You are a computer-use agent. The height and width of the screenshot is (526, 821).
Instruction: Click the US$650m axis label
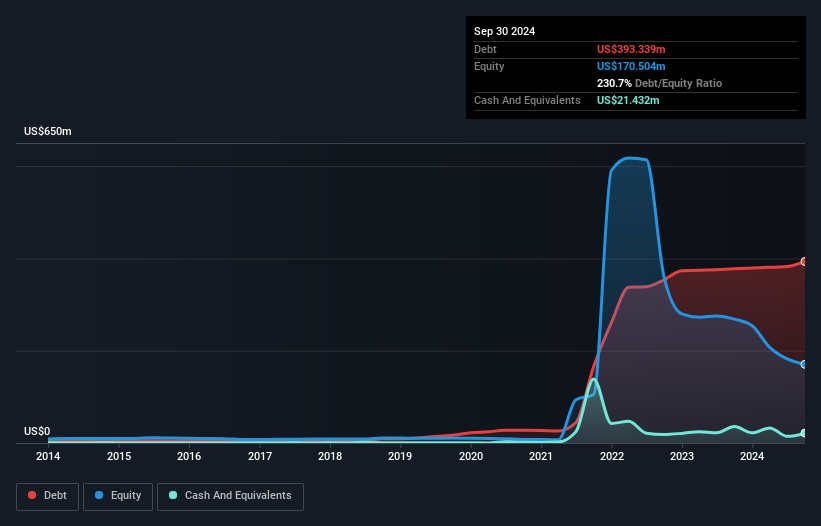coord(48,131)
